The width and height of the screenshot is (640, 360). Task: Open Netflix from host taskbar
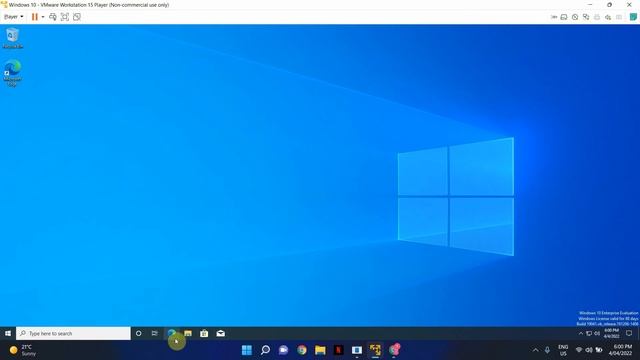click(x=338, y=350)
